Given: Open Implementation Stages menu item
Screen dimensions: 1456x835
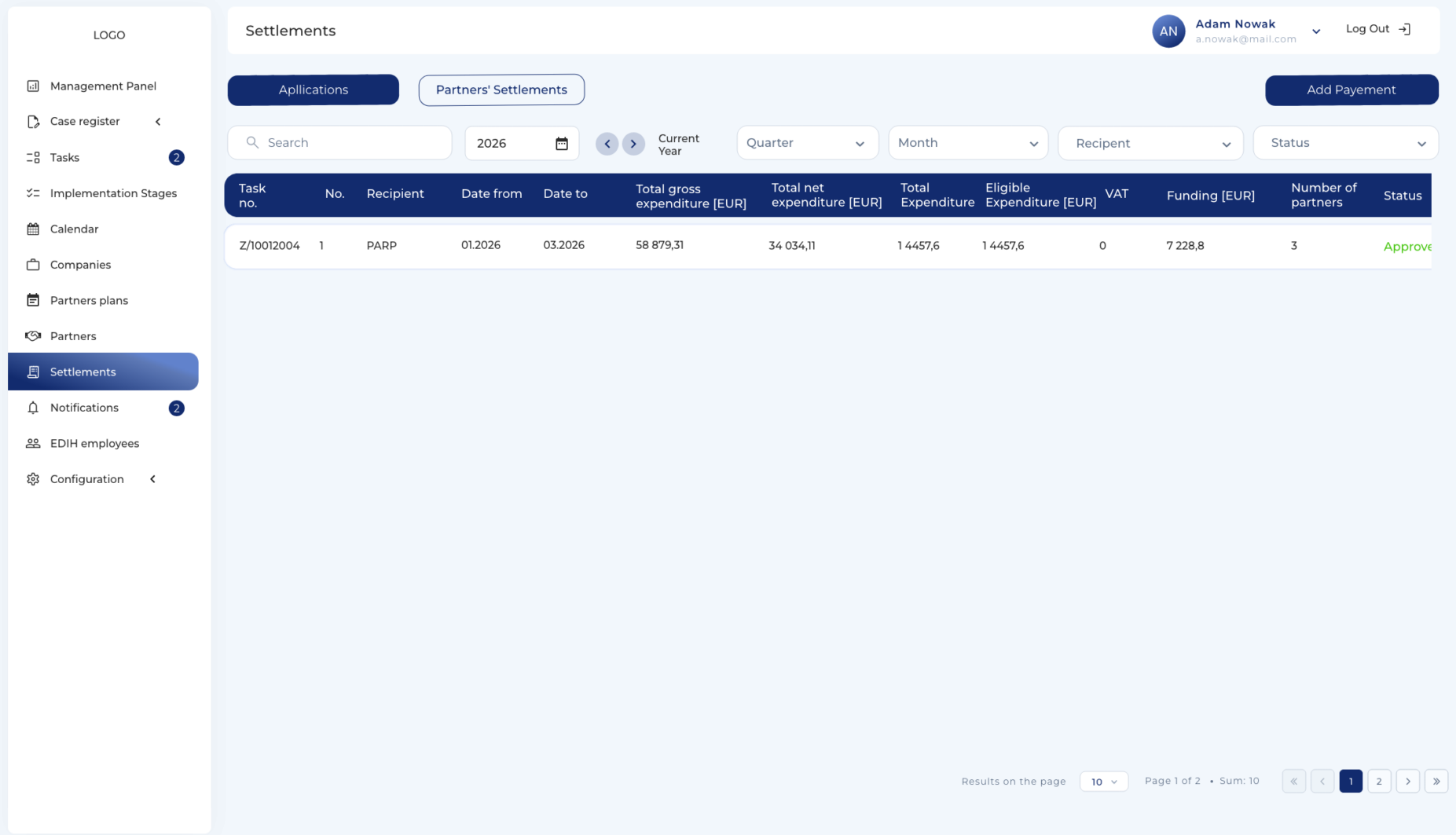Looking at the screenshot, I should (x=113, y=193).
